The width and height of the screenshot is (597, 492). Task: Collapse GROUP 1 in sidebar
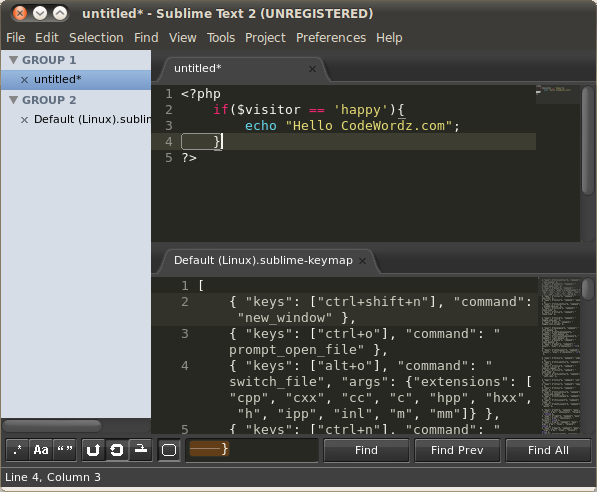14,60
